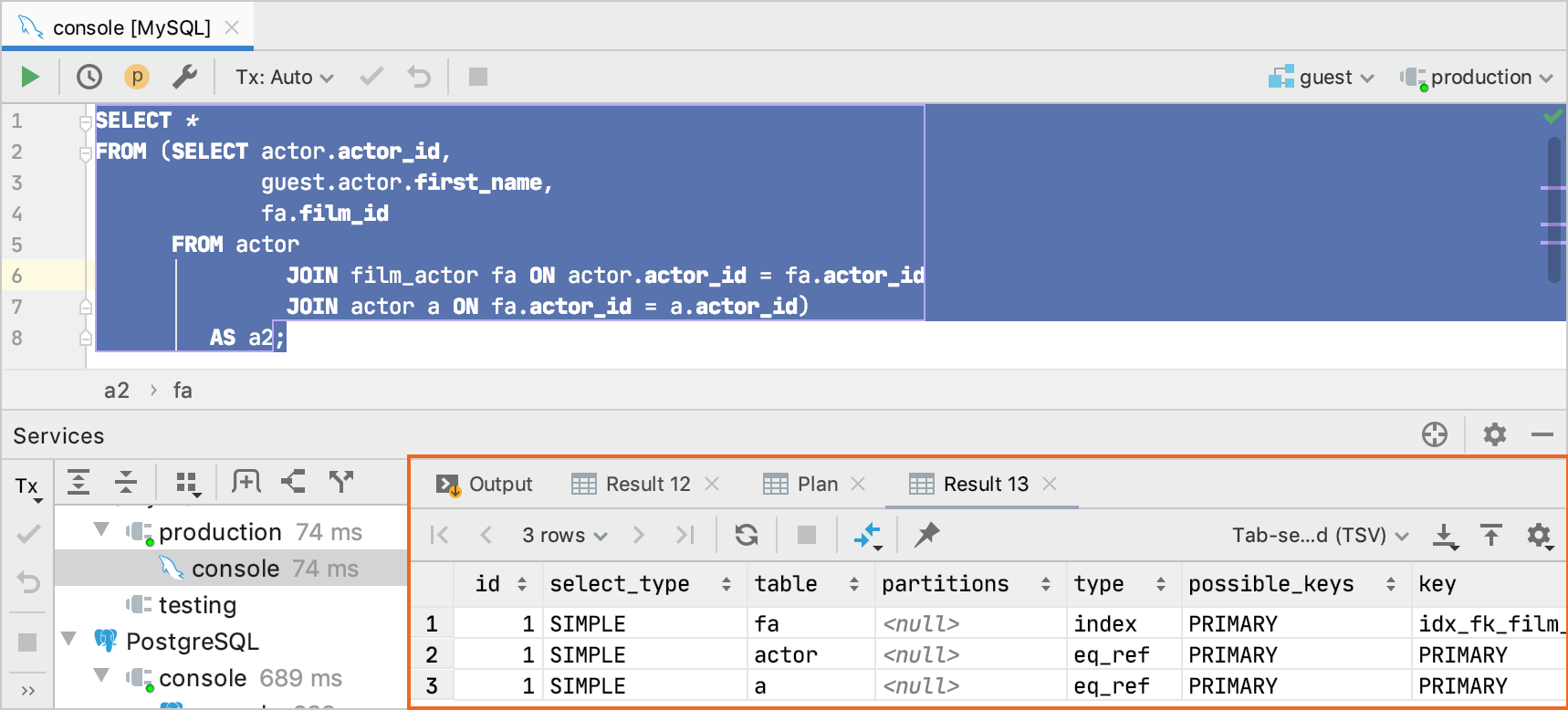Commit transaction with the checkmark icon

click(371, 77)
